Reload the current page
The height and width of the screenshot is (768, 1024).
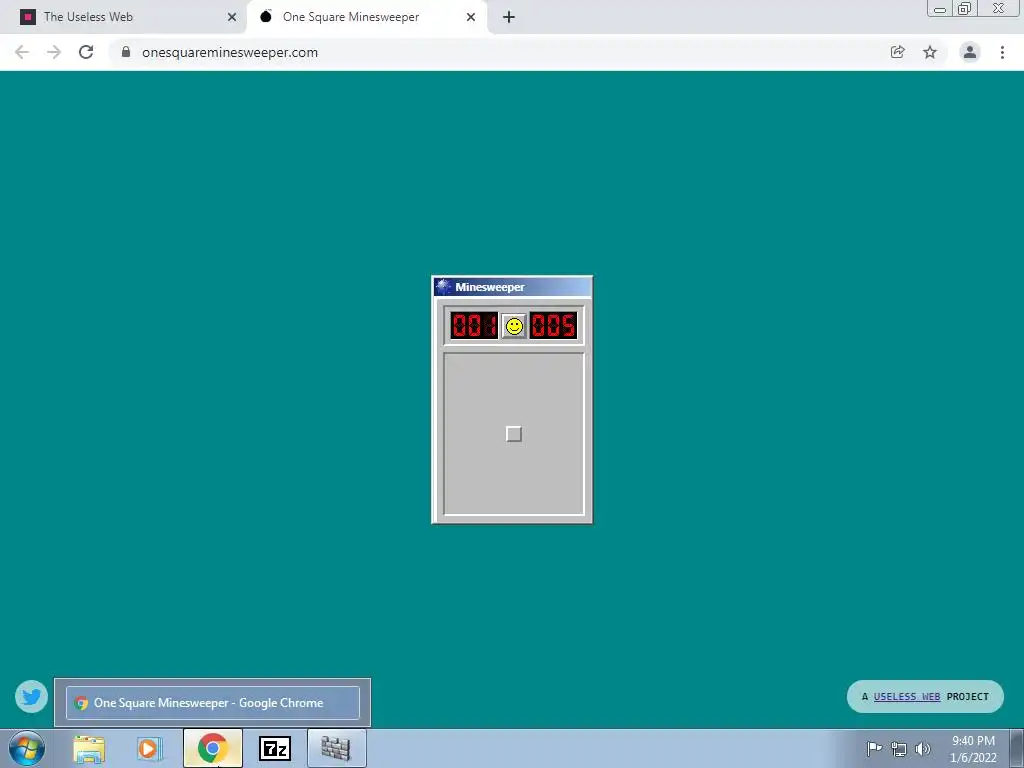86,52
